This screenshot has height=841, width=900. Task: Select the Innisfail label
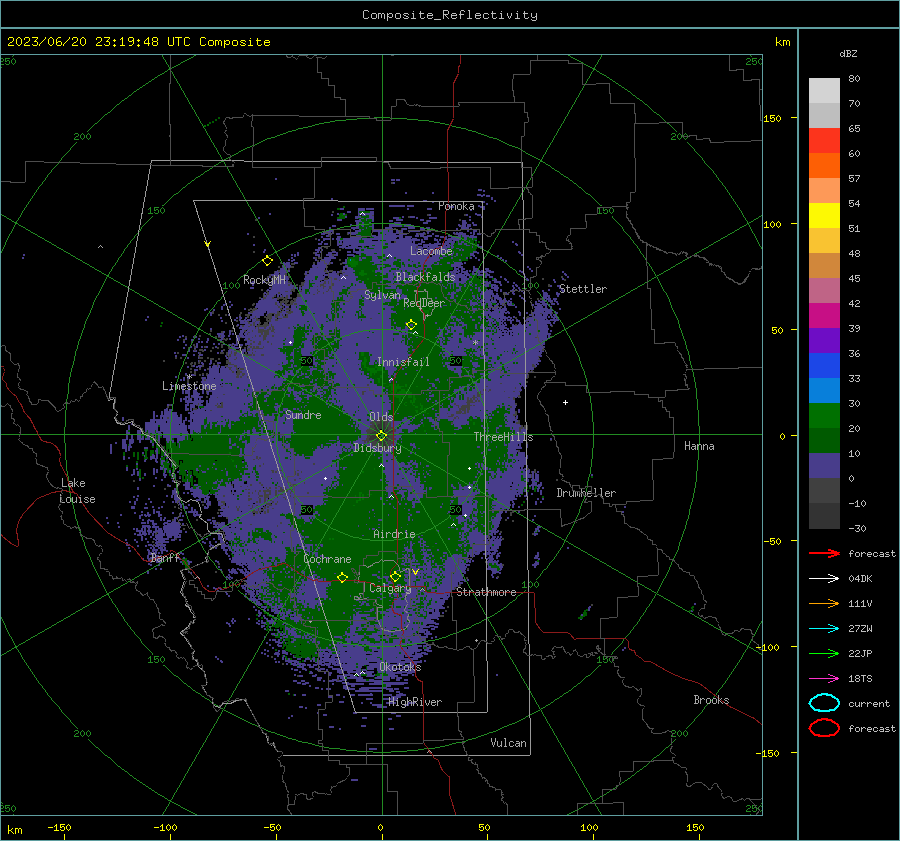point(403,362)
